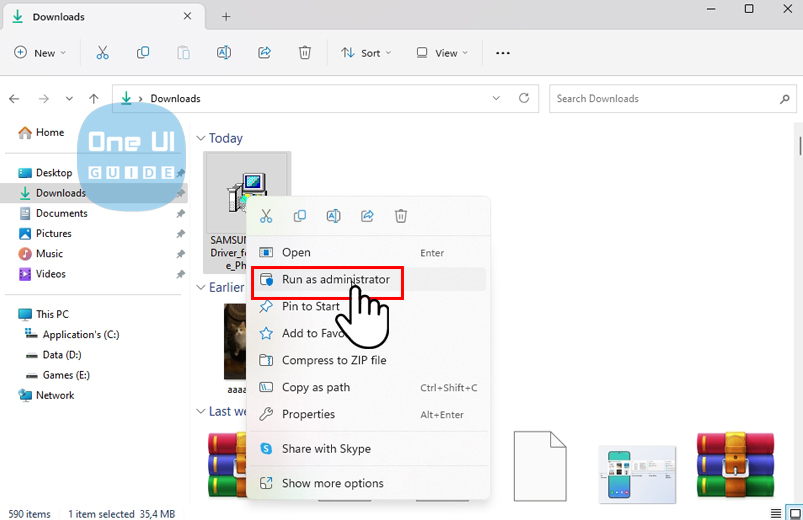Select Documents in the navigation pane
The width and height of the screenshot is (803, 520).
click(x=61, y=213)
